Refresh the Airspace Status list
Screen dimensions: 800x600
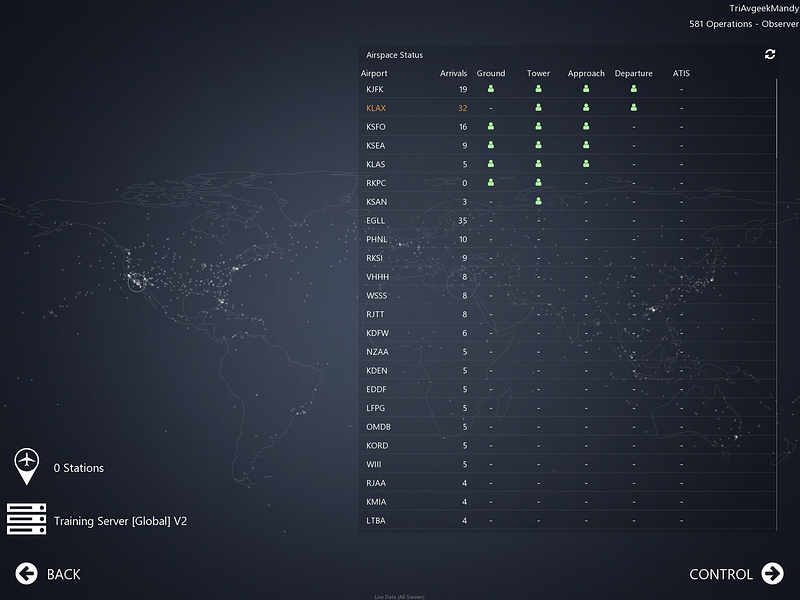pos(770,54)
